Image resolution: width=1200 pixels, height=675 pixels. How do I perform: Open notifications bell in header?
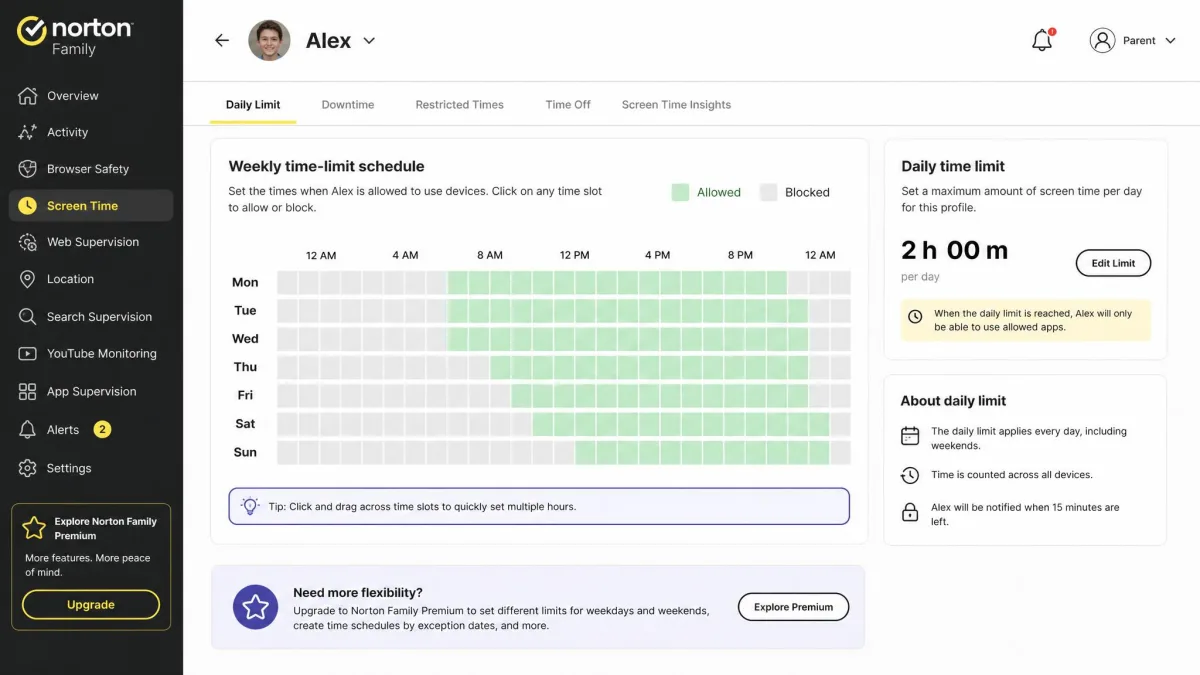tap(1042, 41)
